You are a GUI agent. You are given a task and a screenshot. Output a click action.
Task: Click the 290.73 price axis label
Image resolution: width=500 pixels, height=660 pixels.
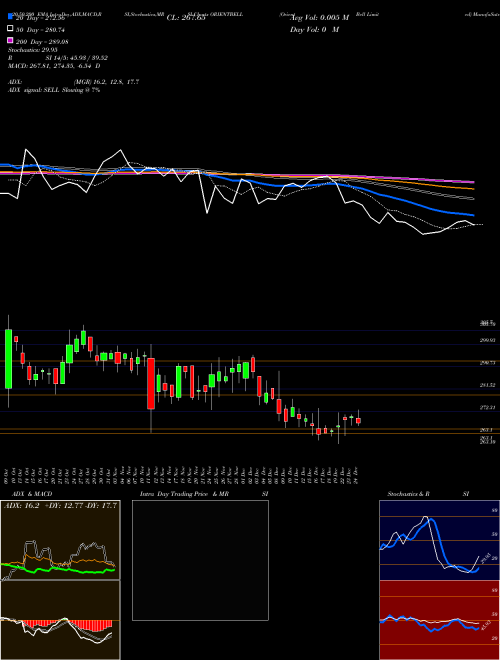click(487, 362)
